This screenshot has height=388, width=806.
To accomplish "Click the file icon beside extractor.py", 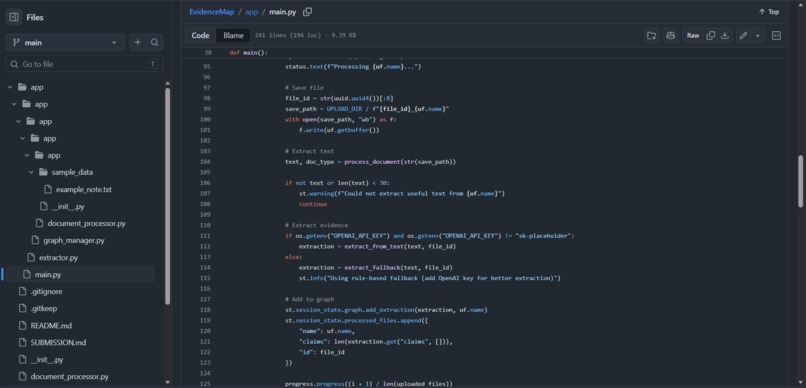I will tap(31, 257).
